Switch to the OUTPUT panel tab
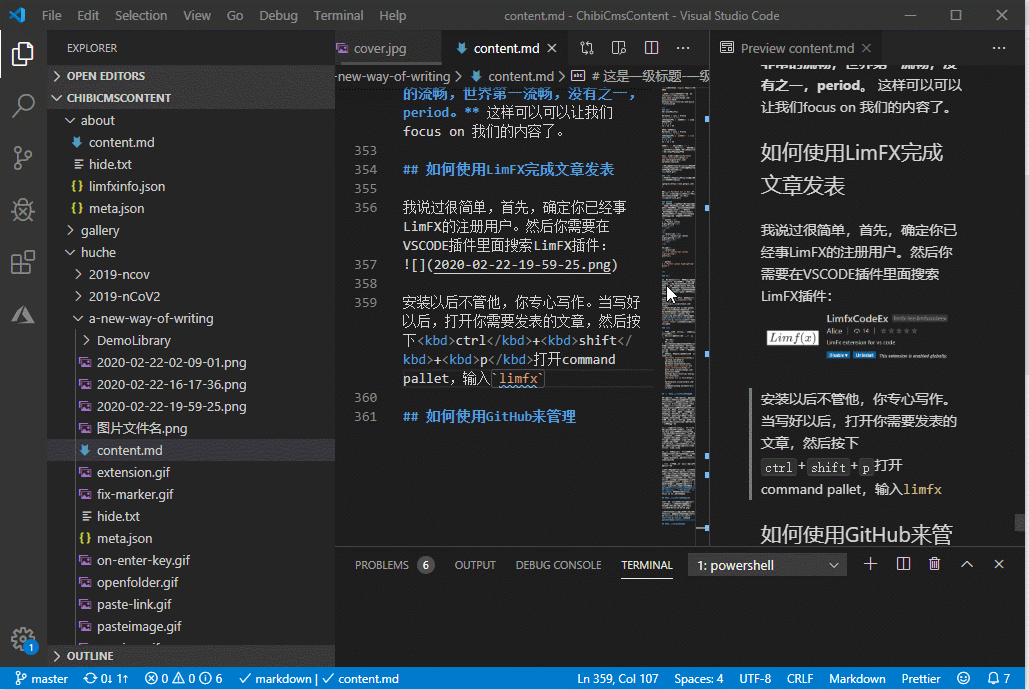1029x690 pixels. pyautogui.click(x=475, y=565)
